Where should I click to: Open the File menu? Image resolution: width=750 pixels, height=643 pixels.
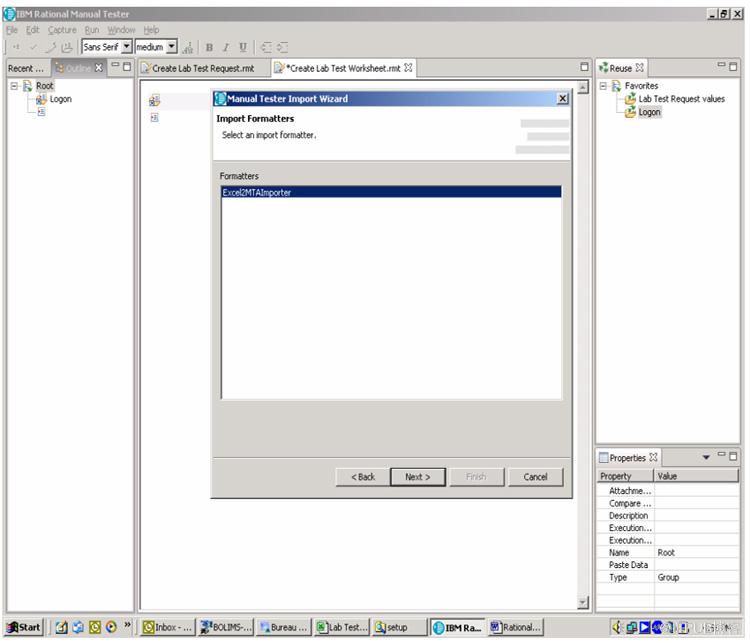[x=12, y=30]
